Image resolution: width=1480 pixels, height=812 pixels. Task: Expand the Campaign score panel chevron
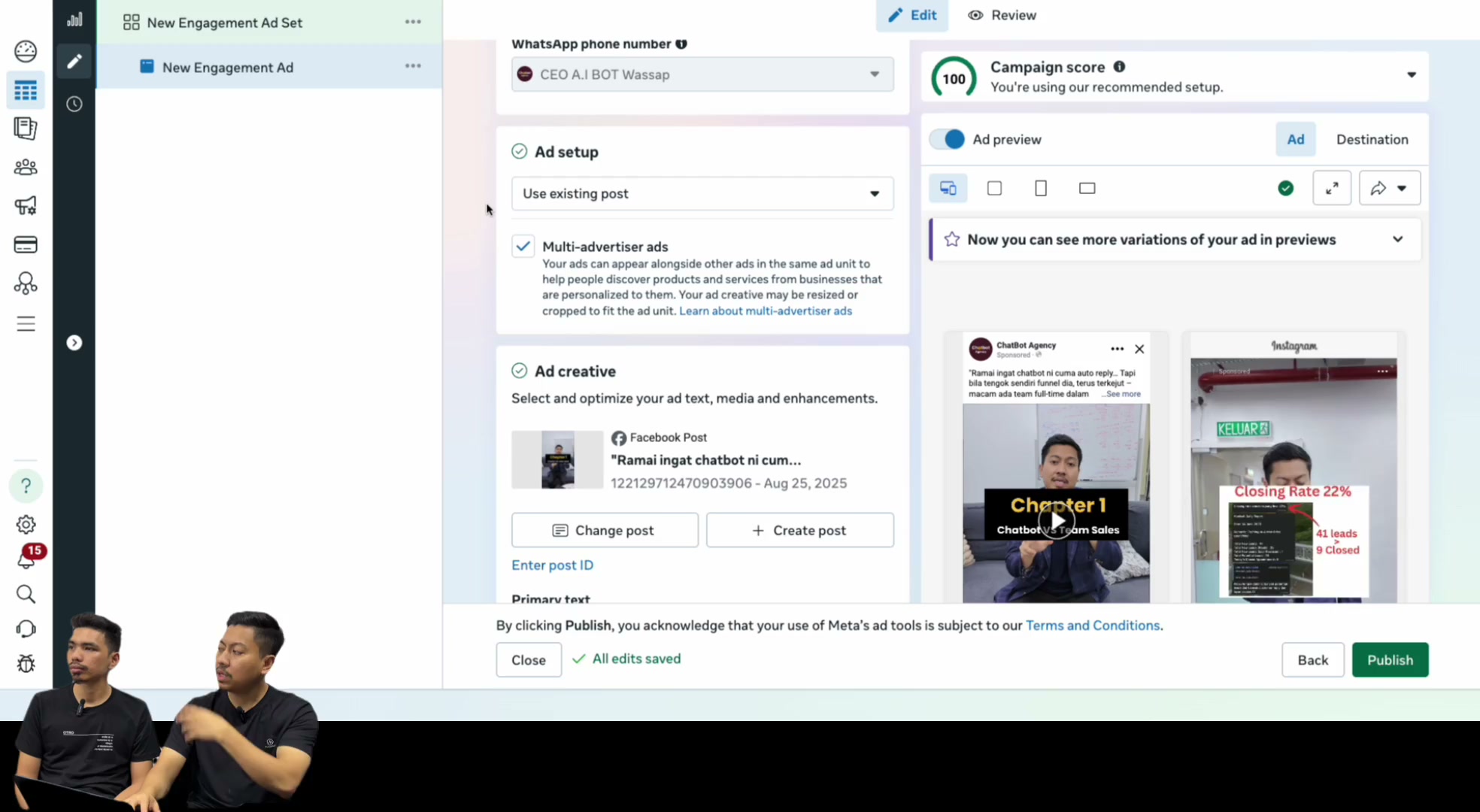pyautogui.click(x=1412, y=74)
